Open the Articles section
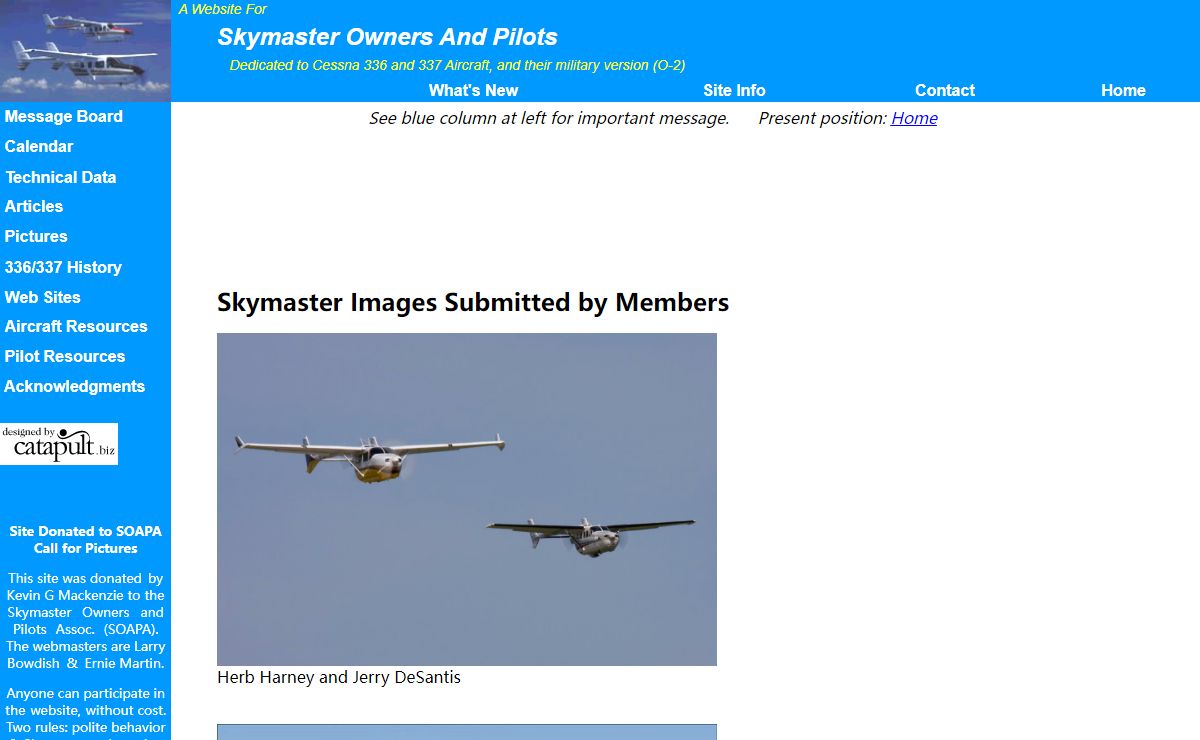1200x740 pixels. click(x=34, y=206)
